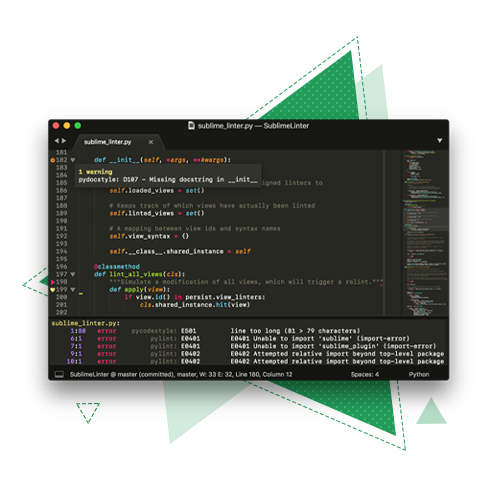Collapse the __init__ fold arrow on line 182
This screenshot has width=500, height=500.
pos(73,160)
